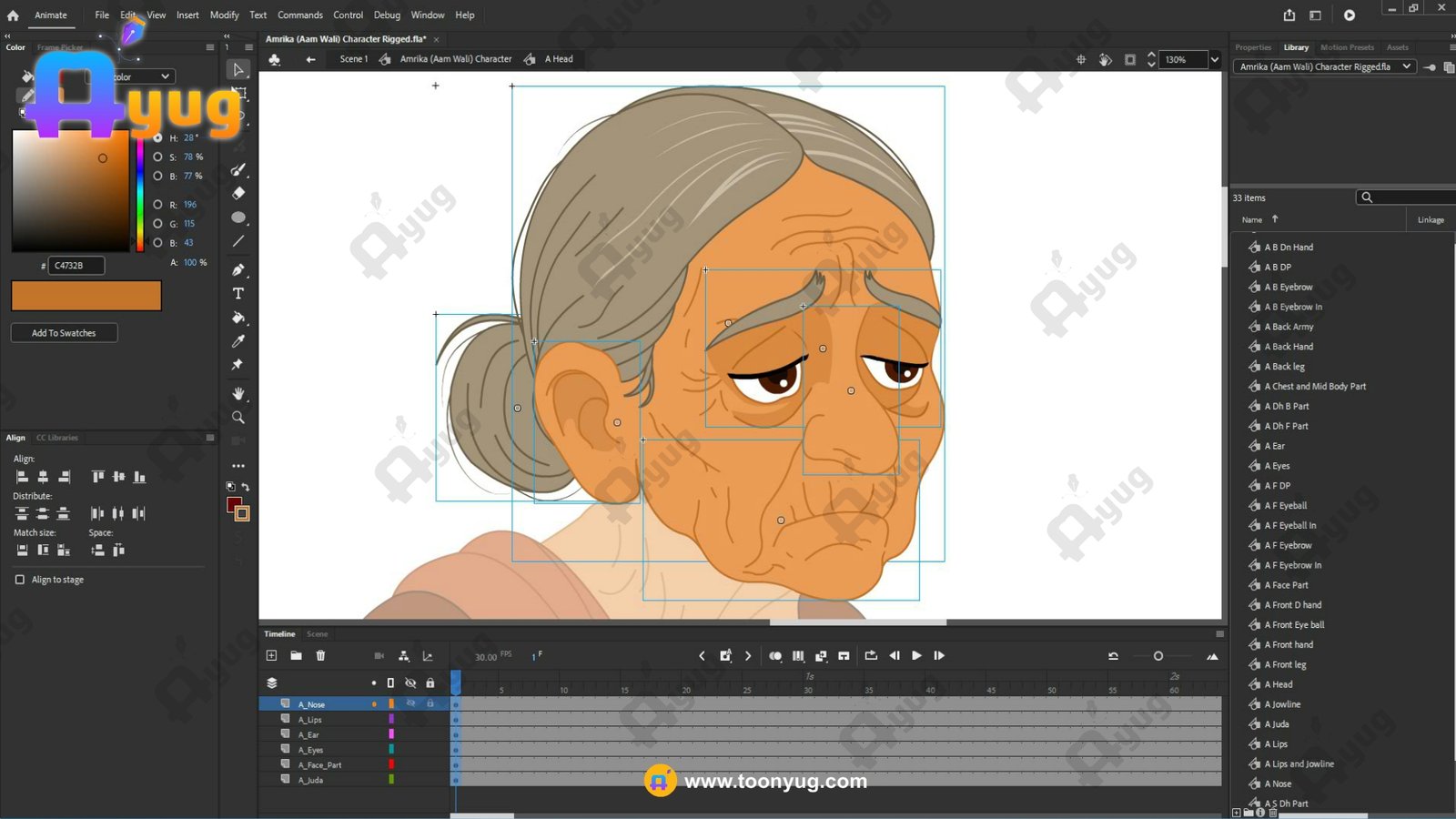Select the Paint Bucket tool
The width and height of the screenshot is (1456, 819).
pos(238,318)
